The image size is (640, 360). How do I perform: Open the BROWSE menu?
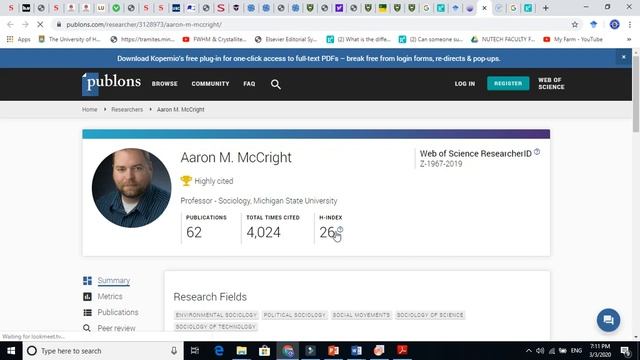164,84
